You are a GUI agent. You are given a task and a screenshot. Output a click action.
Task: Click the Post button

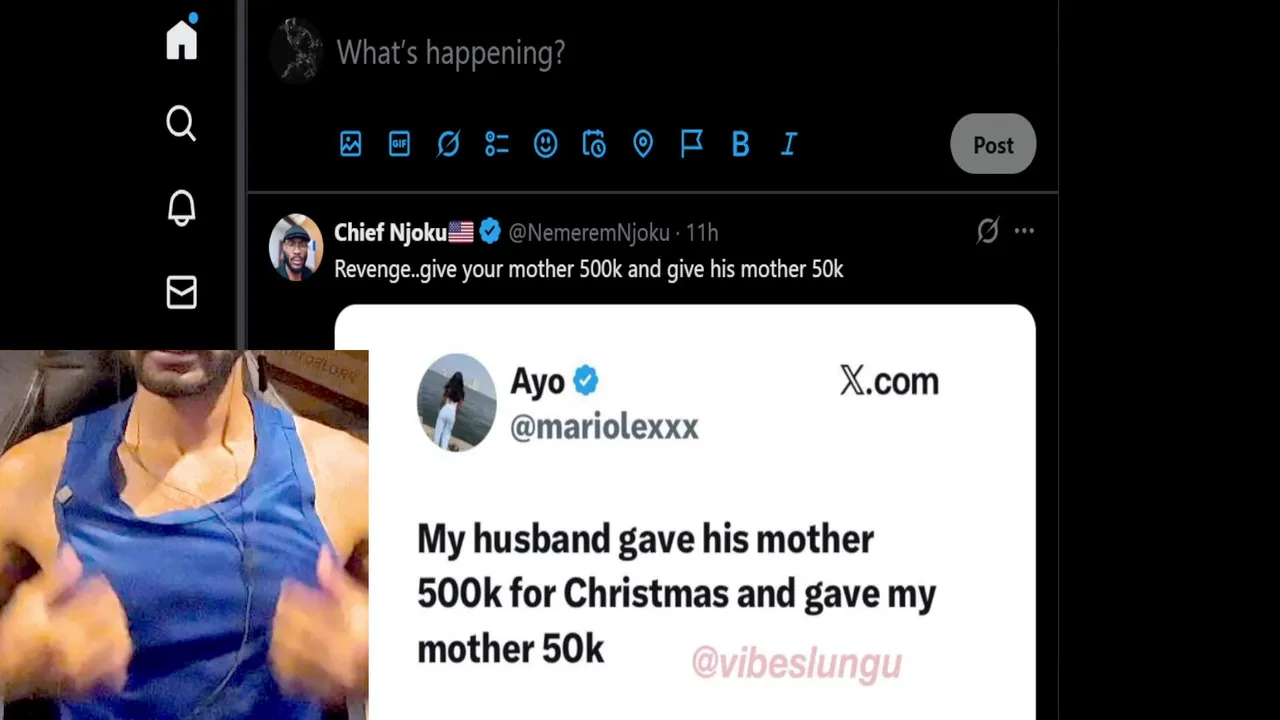[x=993, y=144]
